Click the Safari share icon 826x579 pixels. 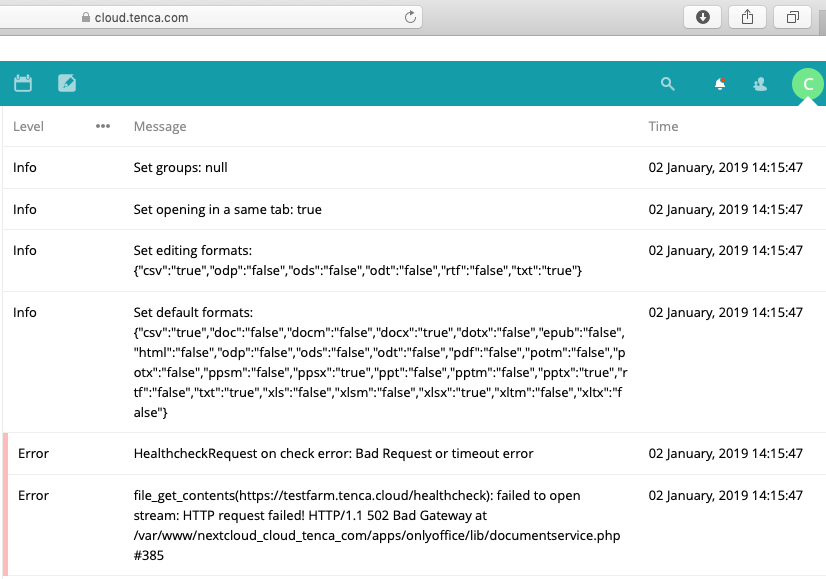747,16
